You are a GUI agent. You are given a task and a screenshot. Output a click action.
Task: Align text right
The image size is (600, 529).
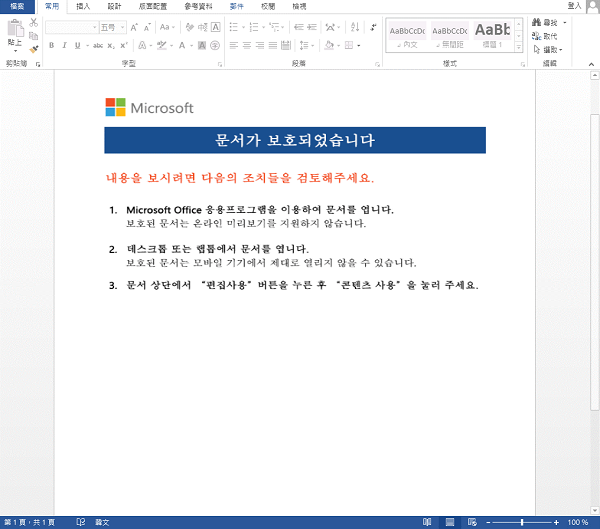coord(260,46)
